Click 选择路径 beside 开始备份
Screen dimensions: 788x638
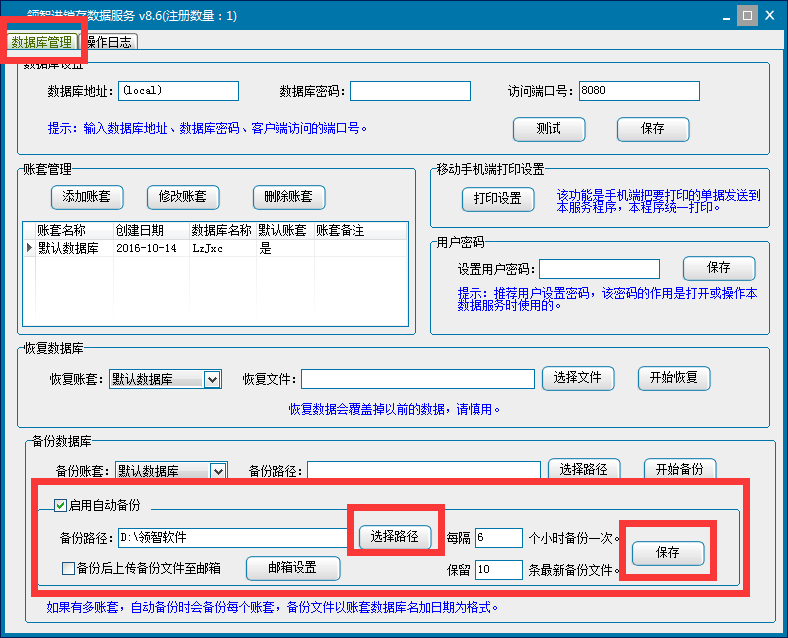(584, 469)
